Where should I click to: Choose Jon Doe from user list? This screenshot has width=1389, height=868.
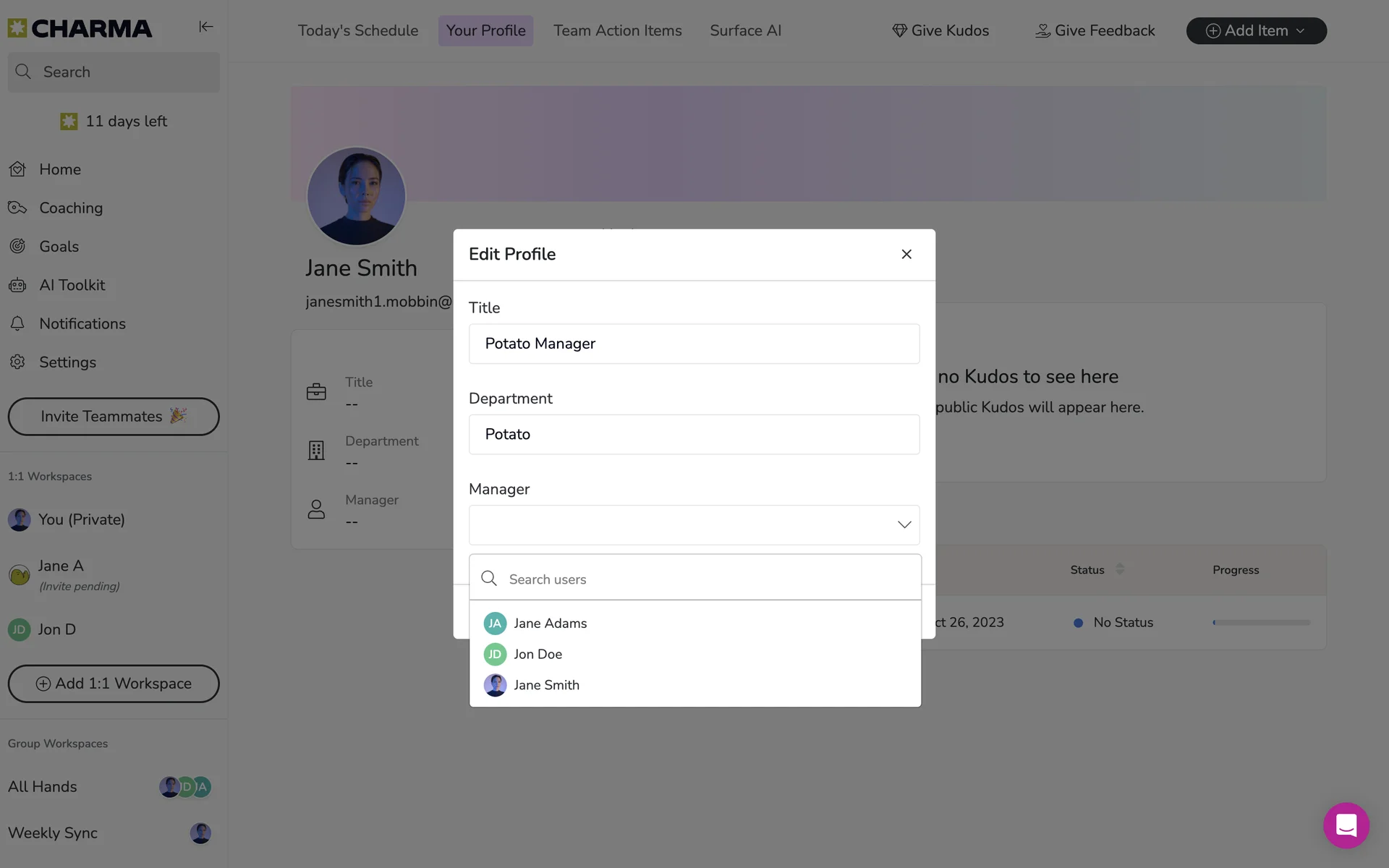538,654
